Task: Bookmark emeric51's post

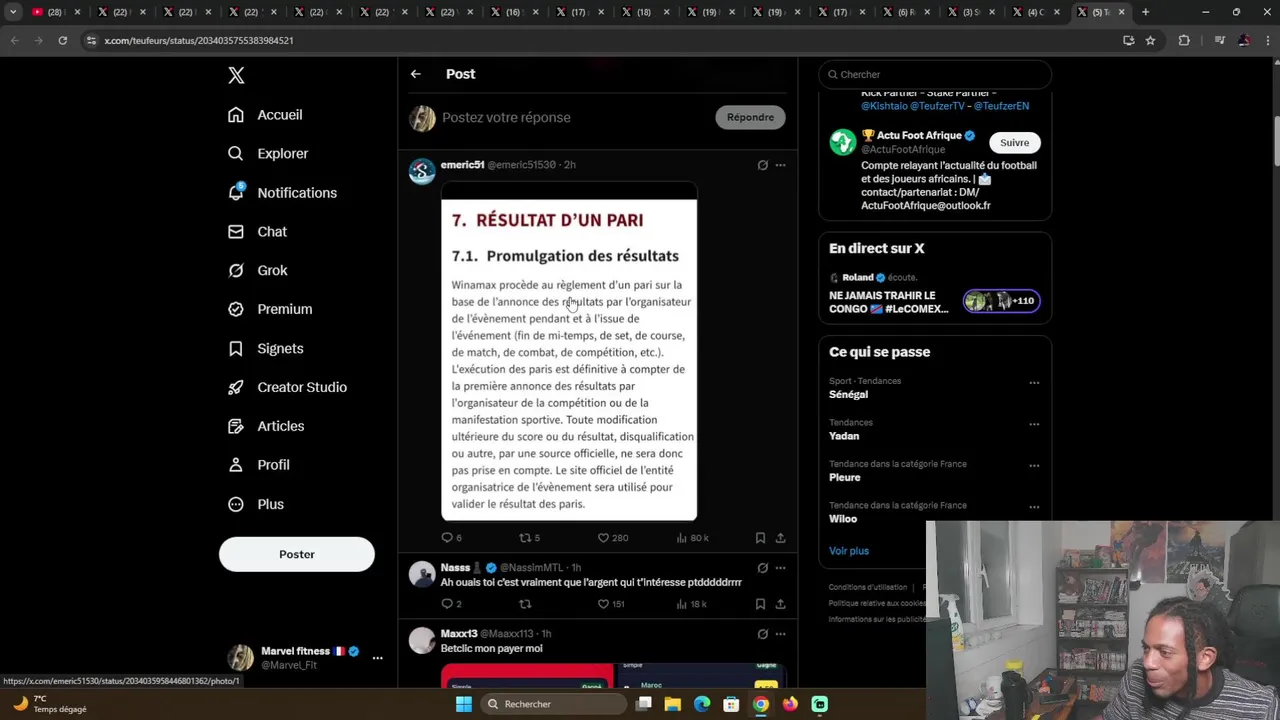Action: point(760,538)
